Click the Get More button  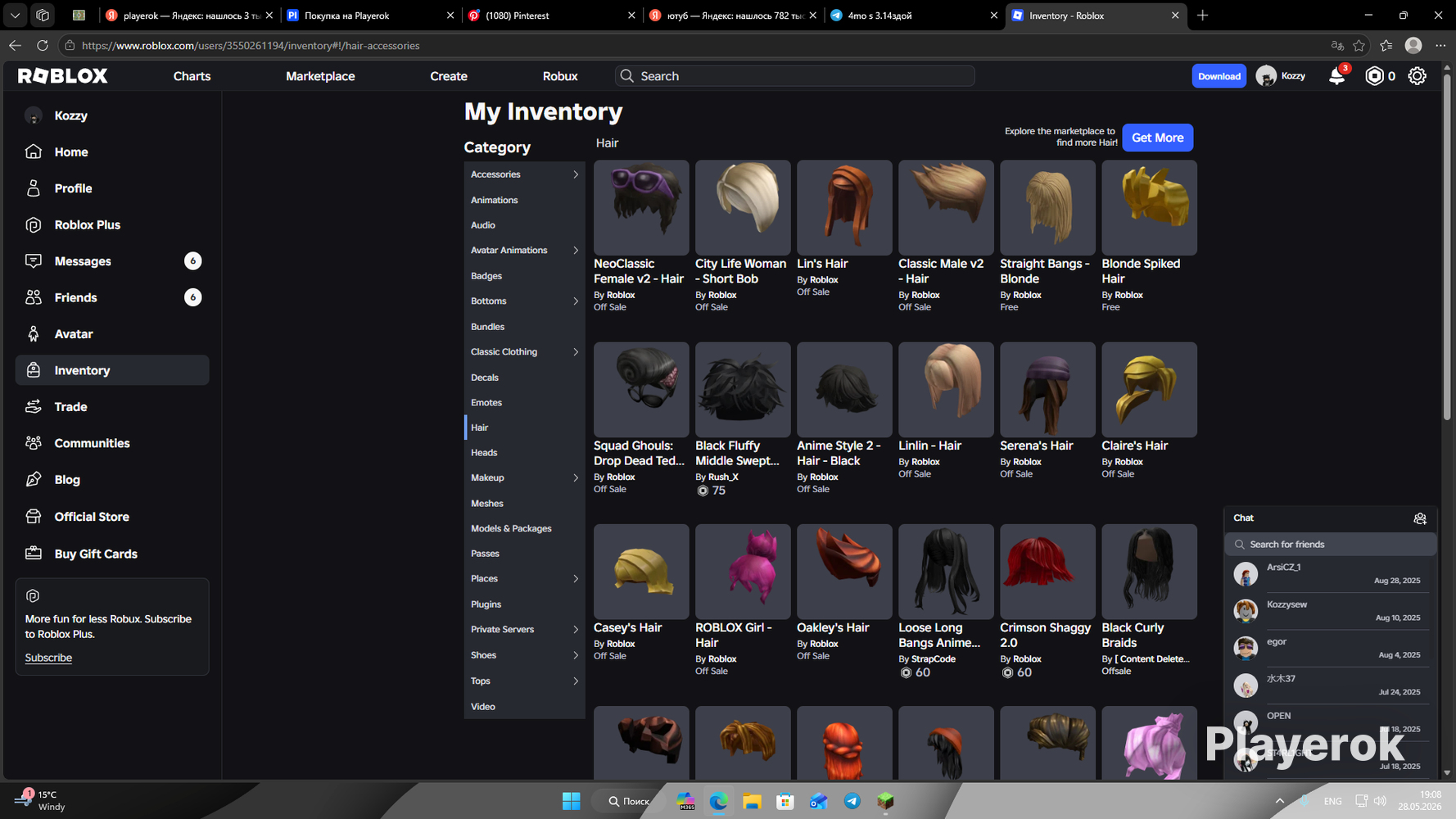pos(1157,138)
